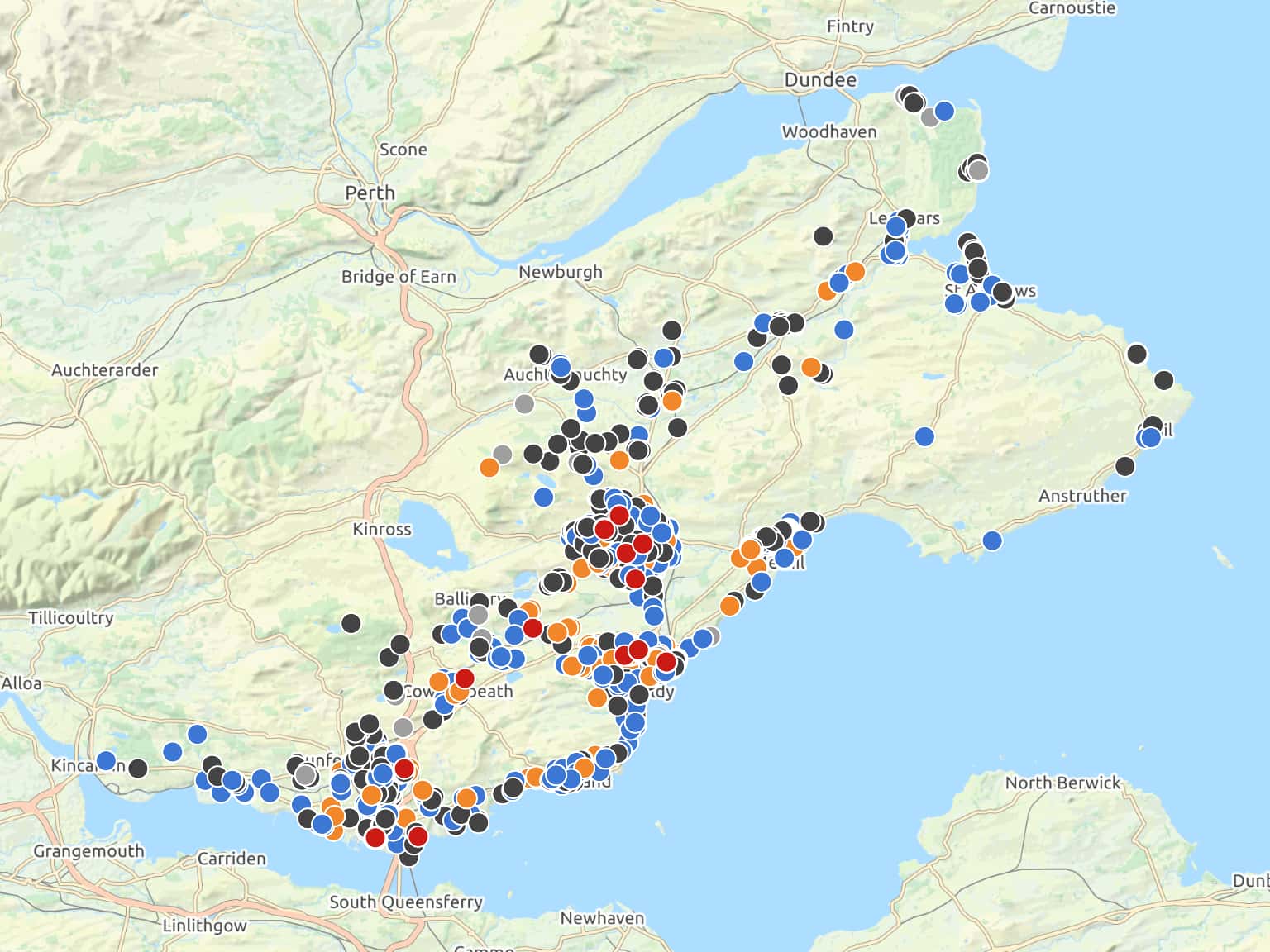Click the Dundee city label

tap(820, 80)
